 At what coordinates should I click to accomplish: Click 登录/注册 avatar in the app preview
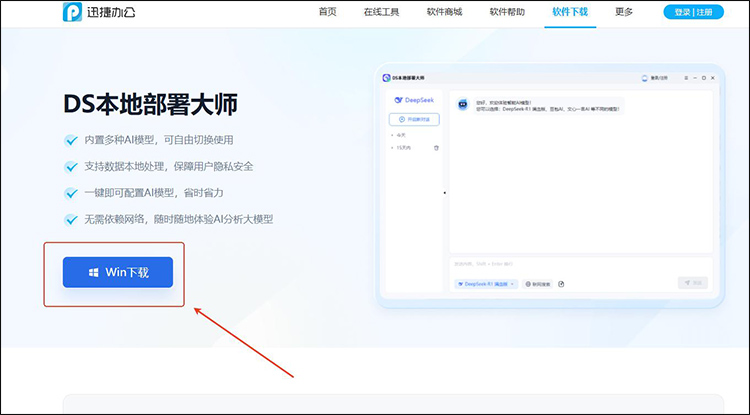click(644, 78)
